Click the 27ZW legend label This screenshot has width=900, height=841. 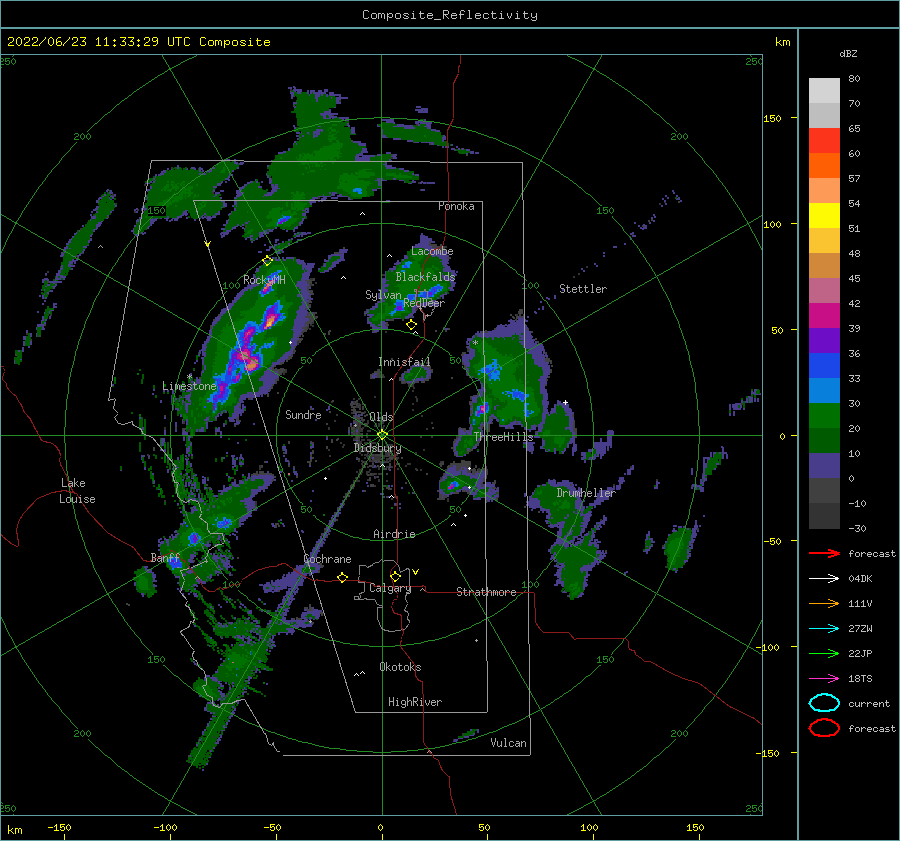point(860,629)
